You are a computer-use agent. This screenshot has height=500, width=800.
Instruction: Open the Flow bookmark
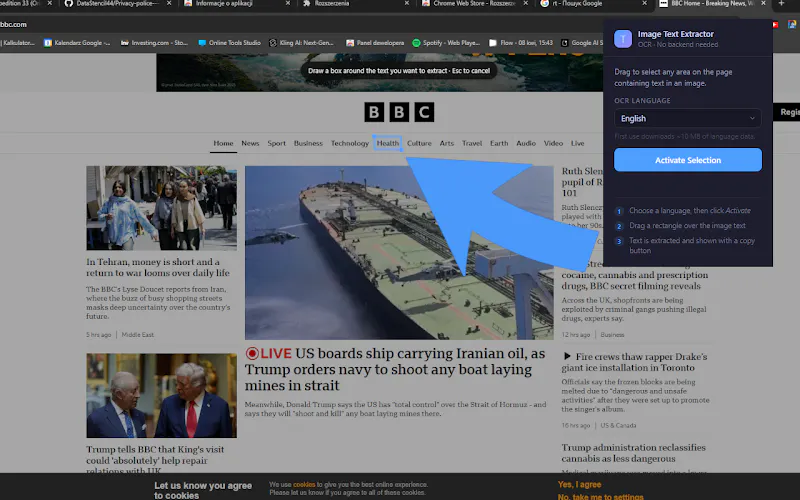click(x=521, y=43)
